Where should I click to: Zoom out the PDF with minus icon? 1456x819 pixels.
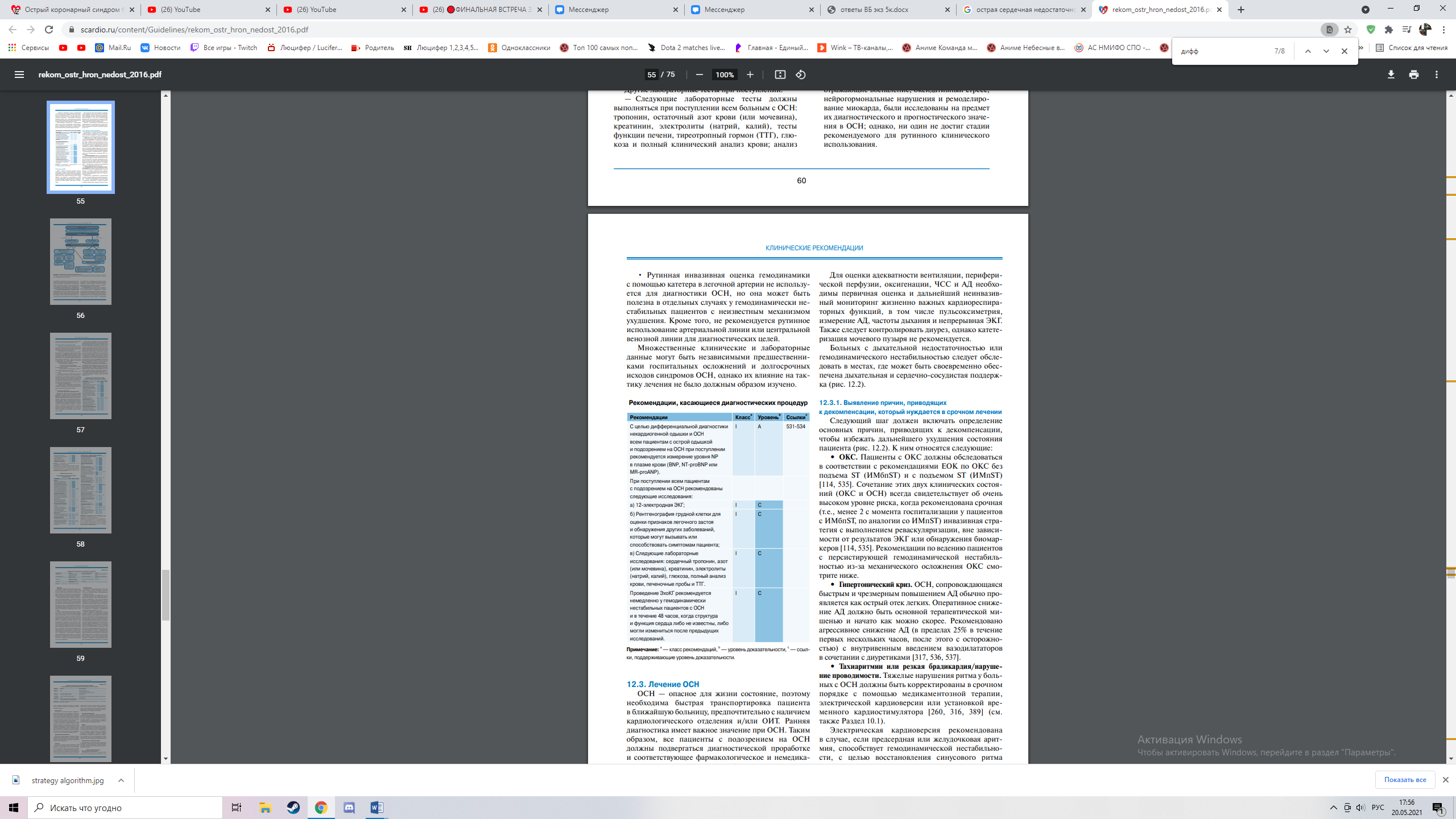[700, 75]
